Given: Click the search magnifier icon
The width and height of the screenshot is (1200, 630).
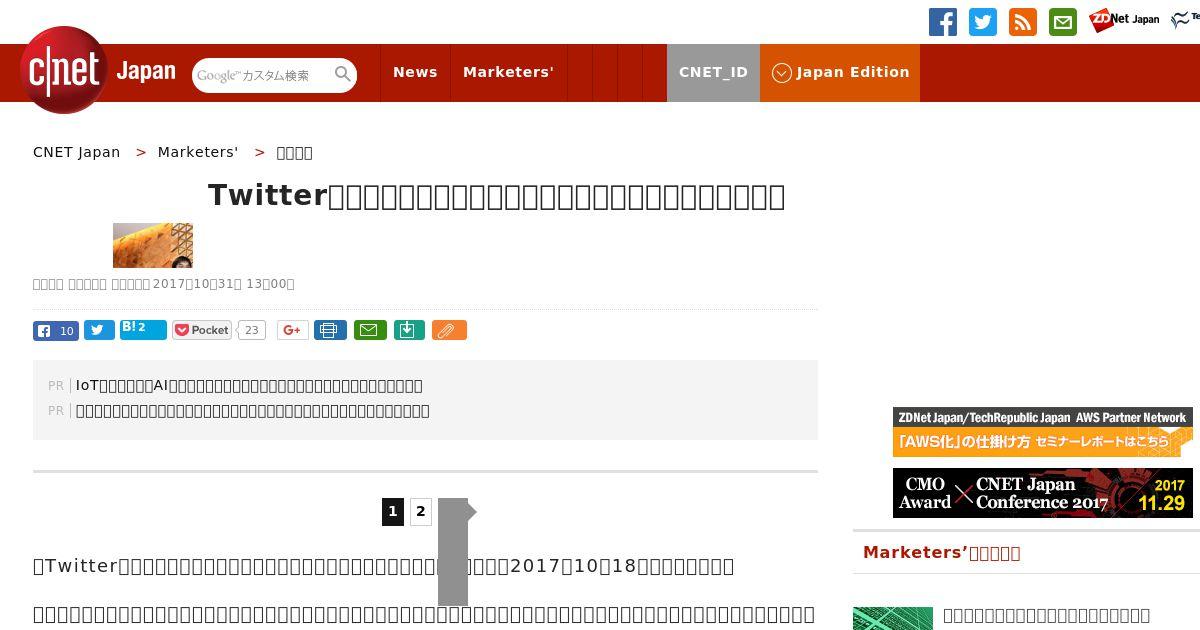Looking at the screenshot, I should 343,75.
